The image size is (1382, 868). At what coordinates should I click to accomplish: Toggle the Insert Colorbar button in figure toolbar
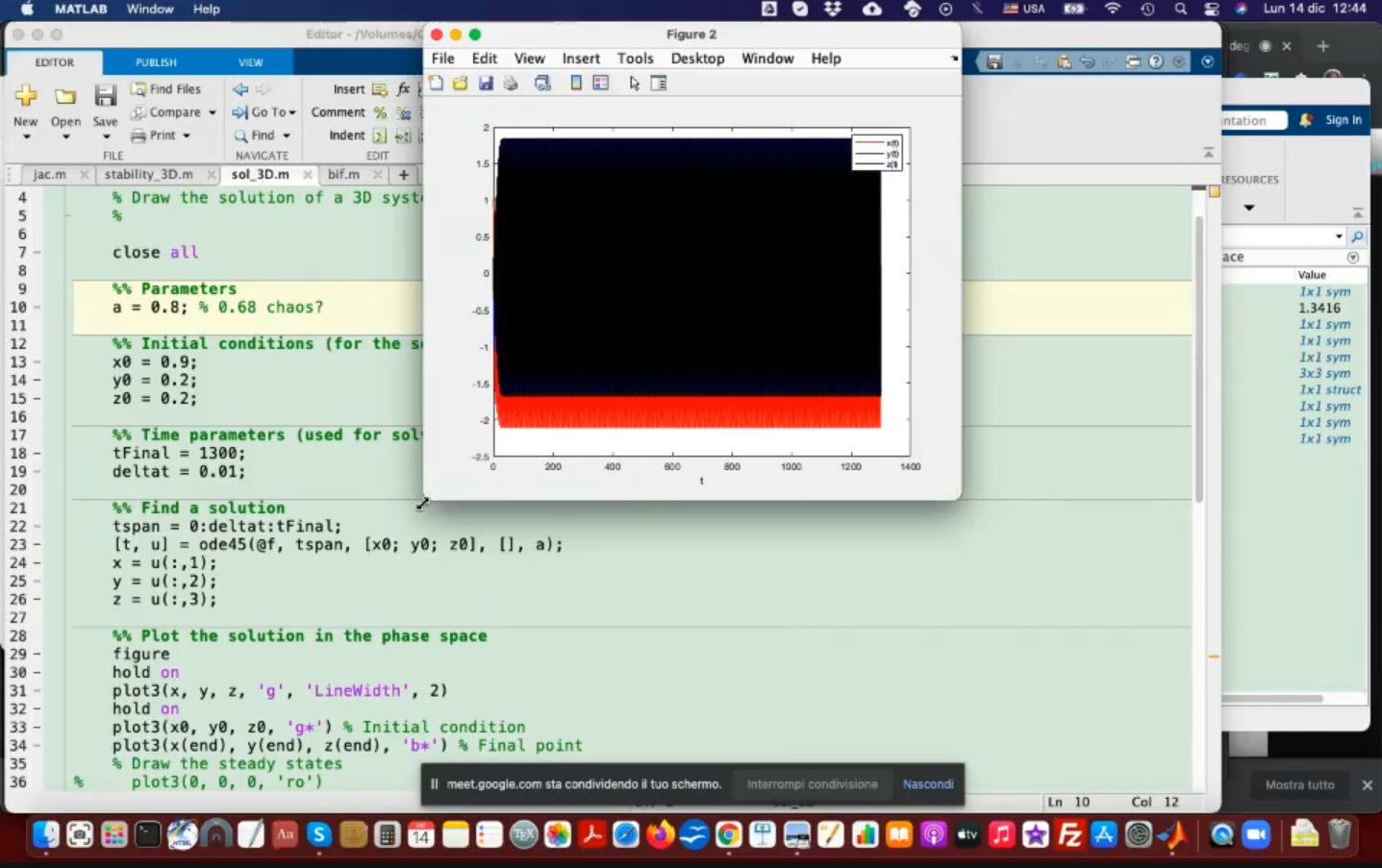pos(576,84)
